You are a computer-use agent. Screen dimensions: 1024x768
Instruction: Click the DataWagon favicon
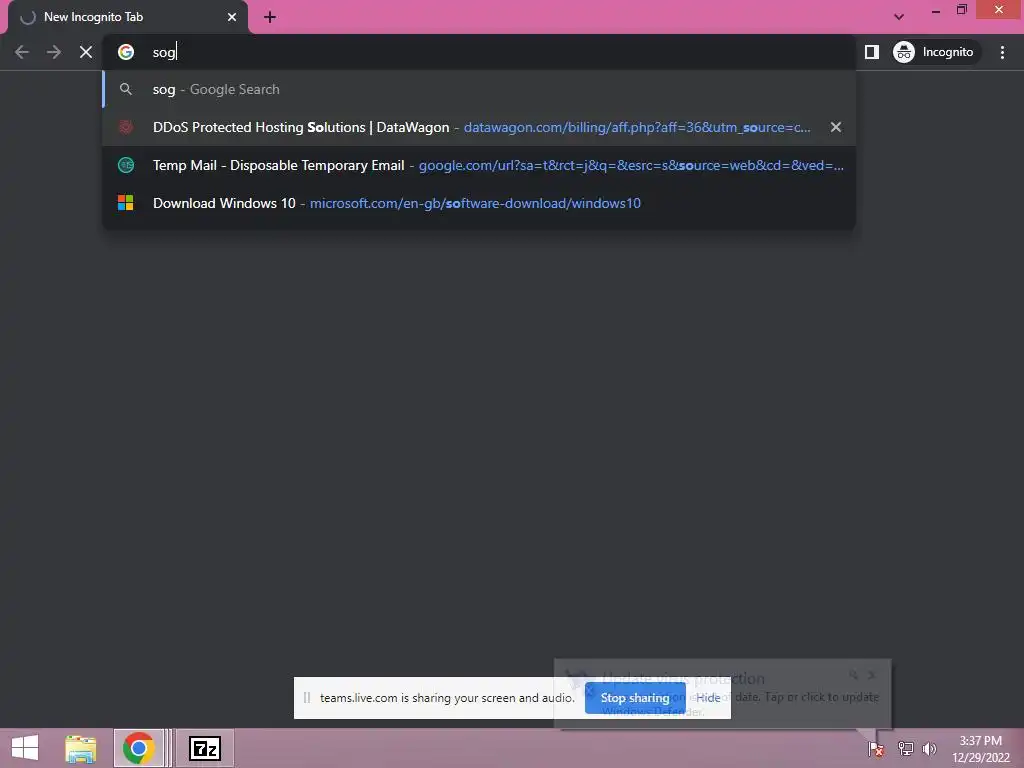(125, 127)
